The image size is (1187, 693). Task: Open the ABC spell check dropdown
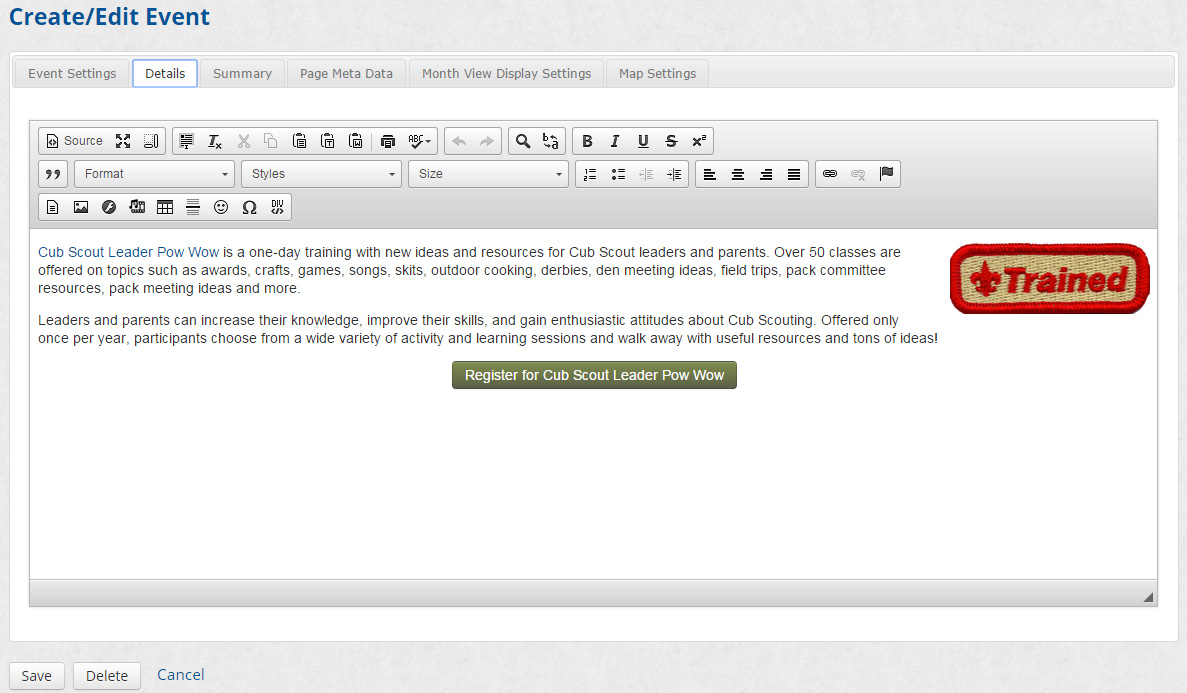pyautogui.click(x=419, y=141)
